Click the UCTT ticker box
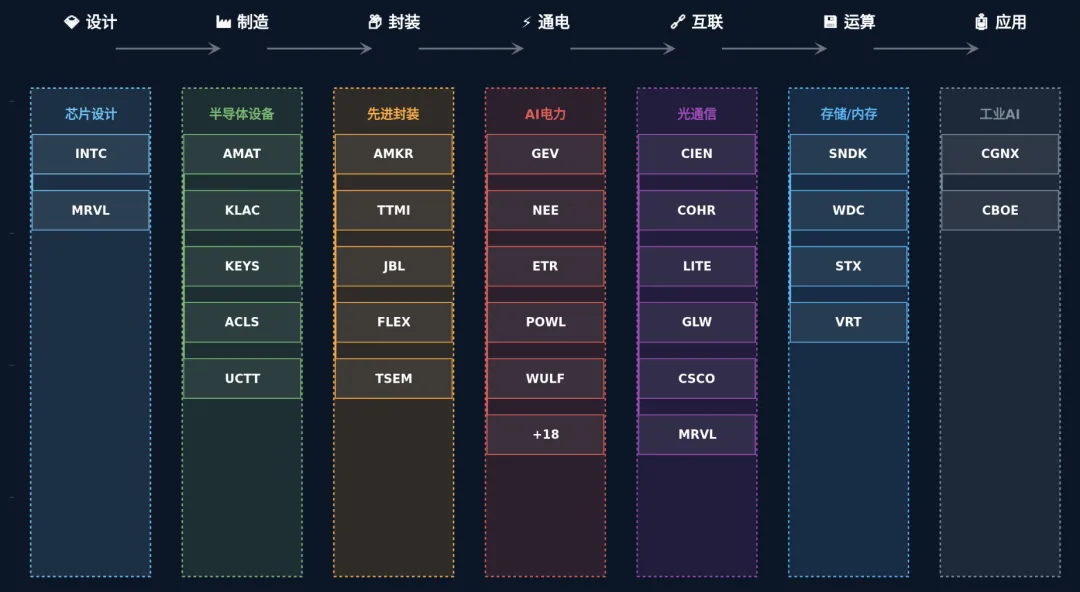This screenshot has height=592, width=1080. click(242, 378)
